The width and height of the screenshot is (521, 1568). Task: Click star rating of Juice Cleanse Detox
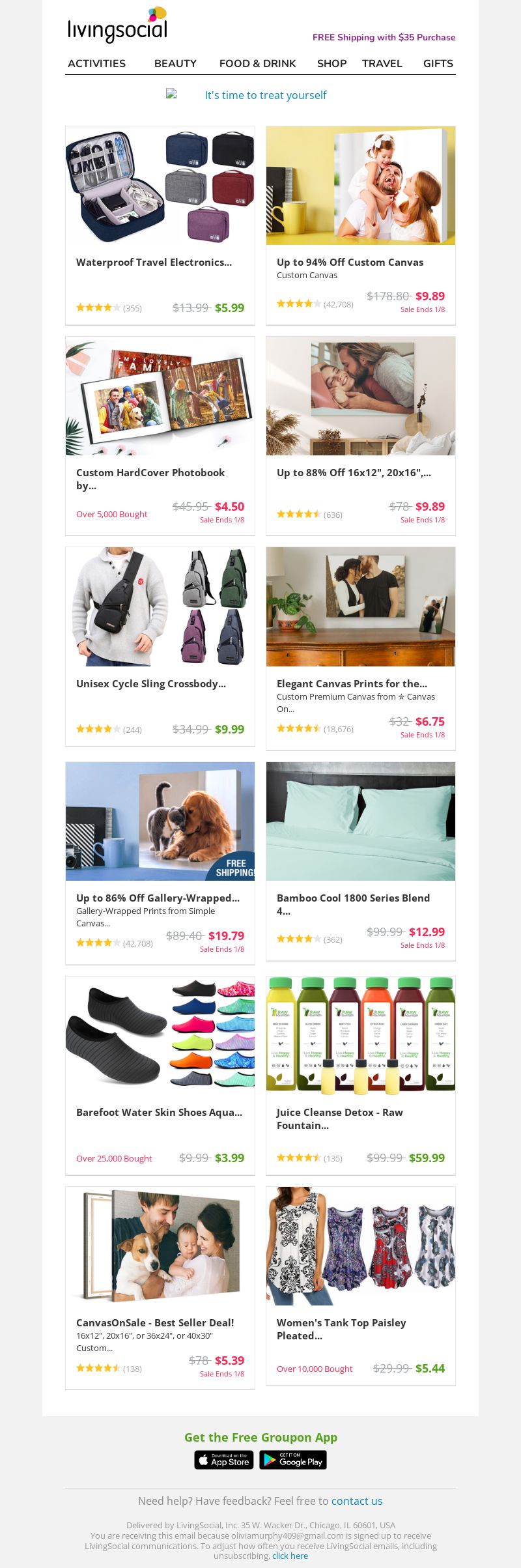pos(299,1158)
